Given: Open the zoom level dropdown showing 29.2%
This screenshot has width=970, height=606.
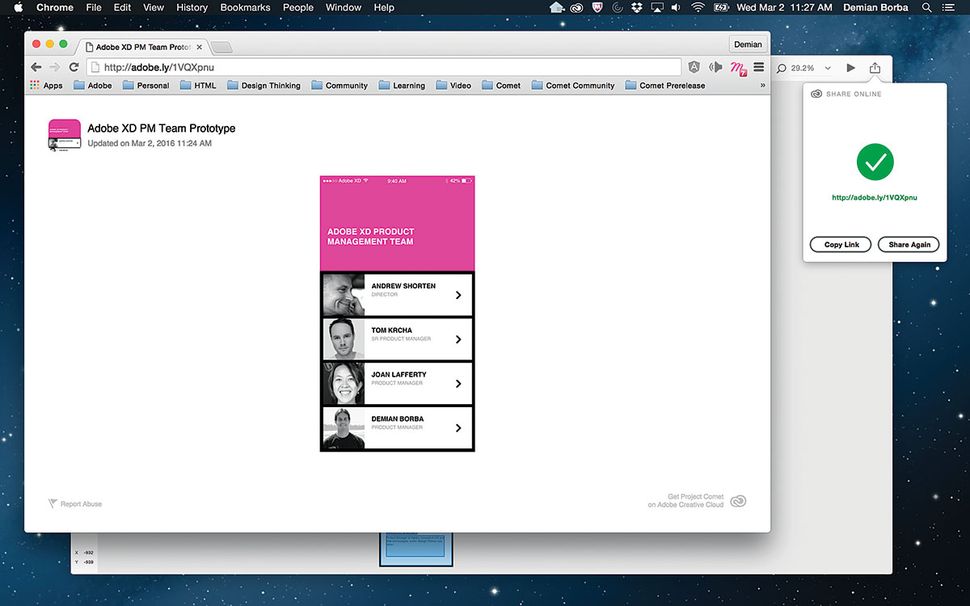Looking at the screenshot, I should coord(827,68).
